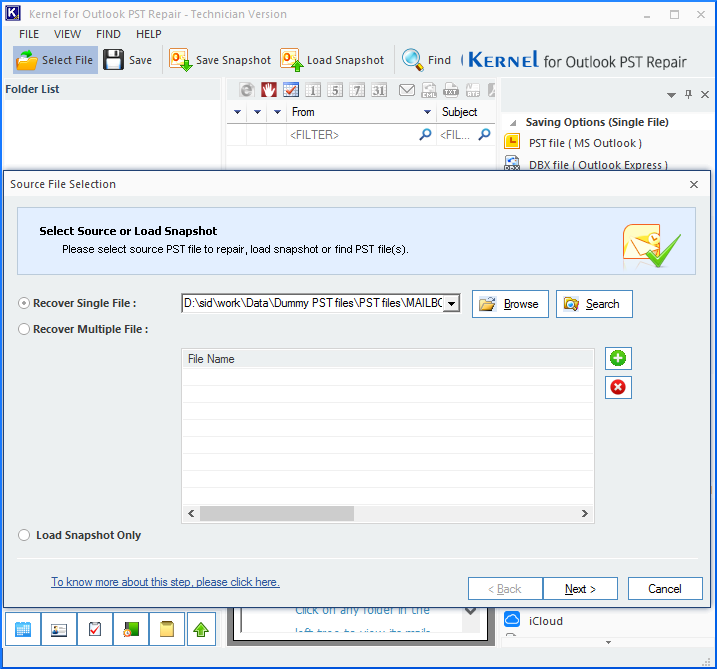The width and height of the screenshot is (717, 669).
Task: Click the 31-day calendar view icon
Action: (x=379, y=90)
